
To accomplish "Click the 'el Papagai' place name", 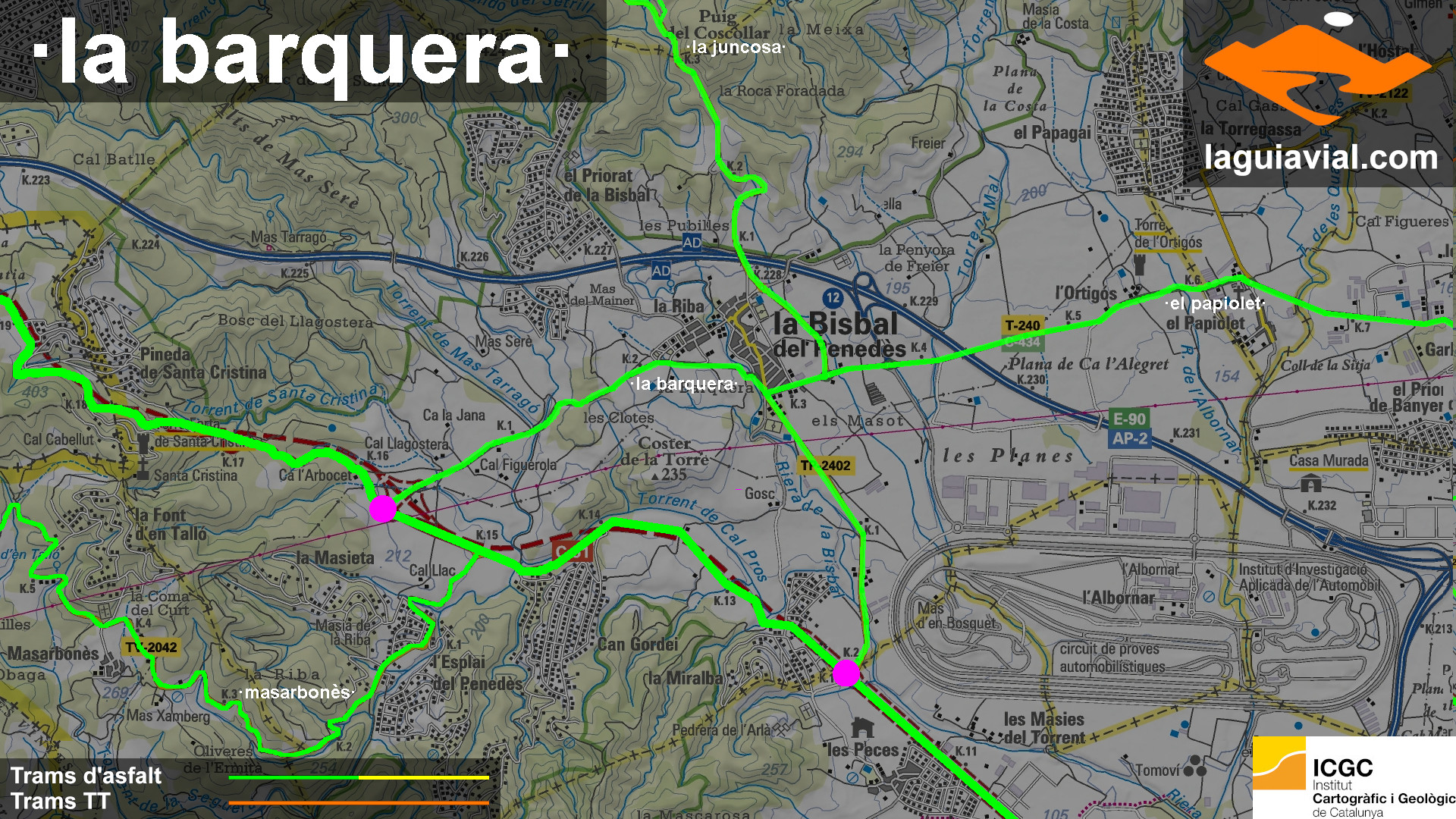I will 1052,133.
